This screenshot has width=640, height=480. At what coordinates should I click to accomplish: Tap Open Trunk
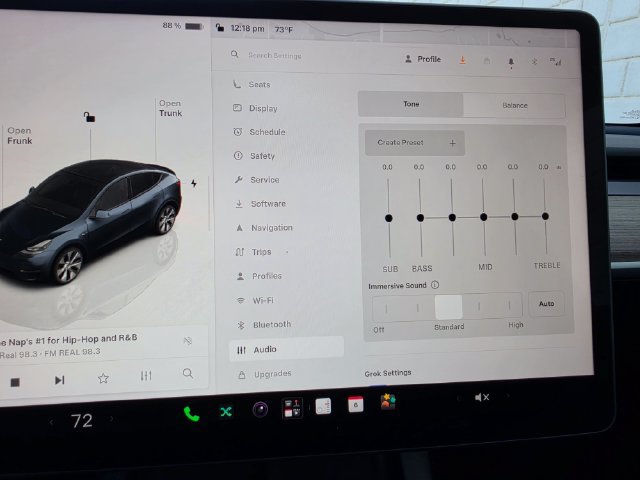click(x=170, y=108)
